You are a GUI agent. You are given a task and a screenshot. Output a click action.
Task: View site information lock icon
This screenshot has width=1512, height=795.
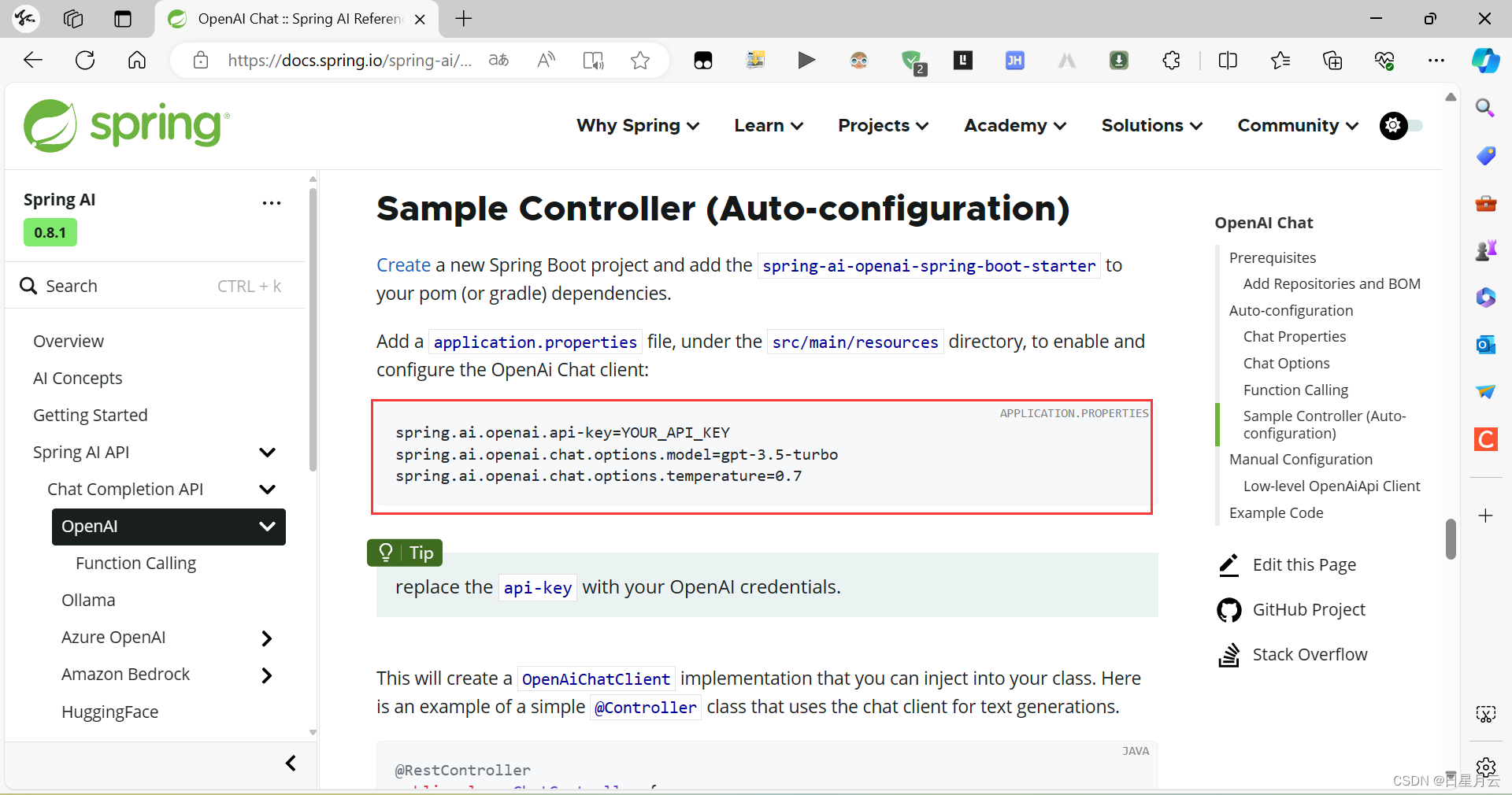[x=201, y=60]
